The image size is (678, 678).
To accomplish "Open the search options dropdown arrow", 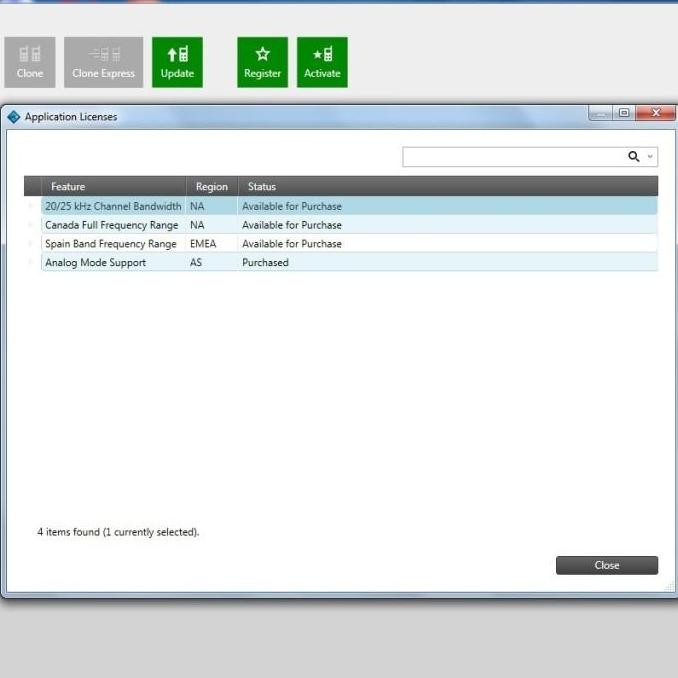I will (x=650, y=157).
